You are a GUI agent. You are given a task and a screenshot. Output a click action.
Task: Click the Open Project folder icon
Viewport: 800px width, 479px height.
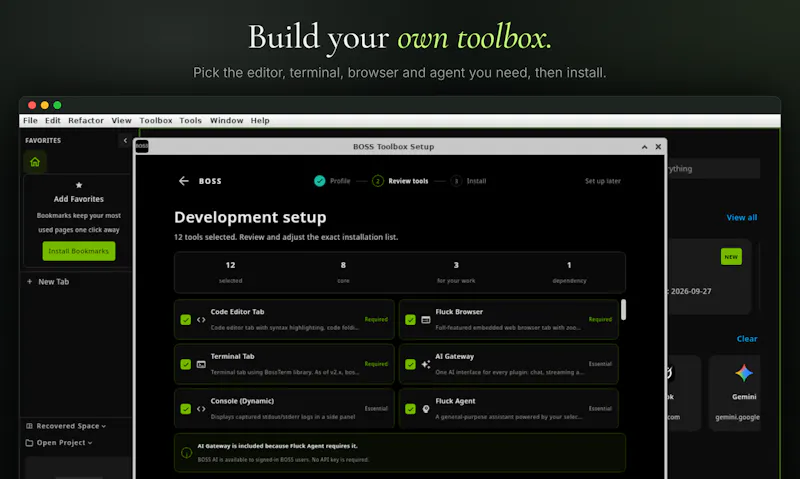(x=29, y=443)
